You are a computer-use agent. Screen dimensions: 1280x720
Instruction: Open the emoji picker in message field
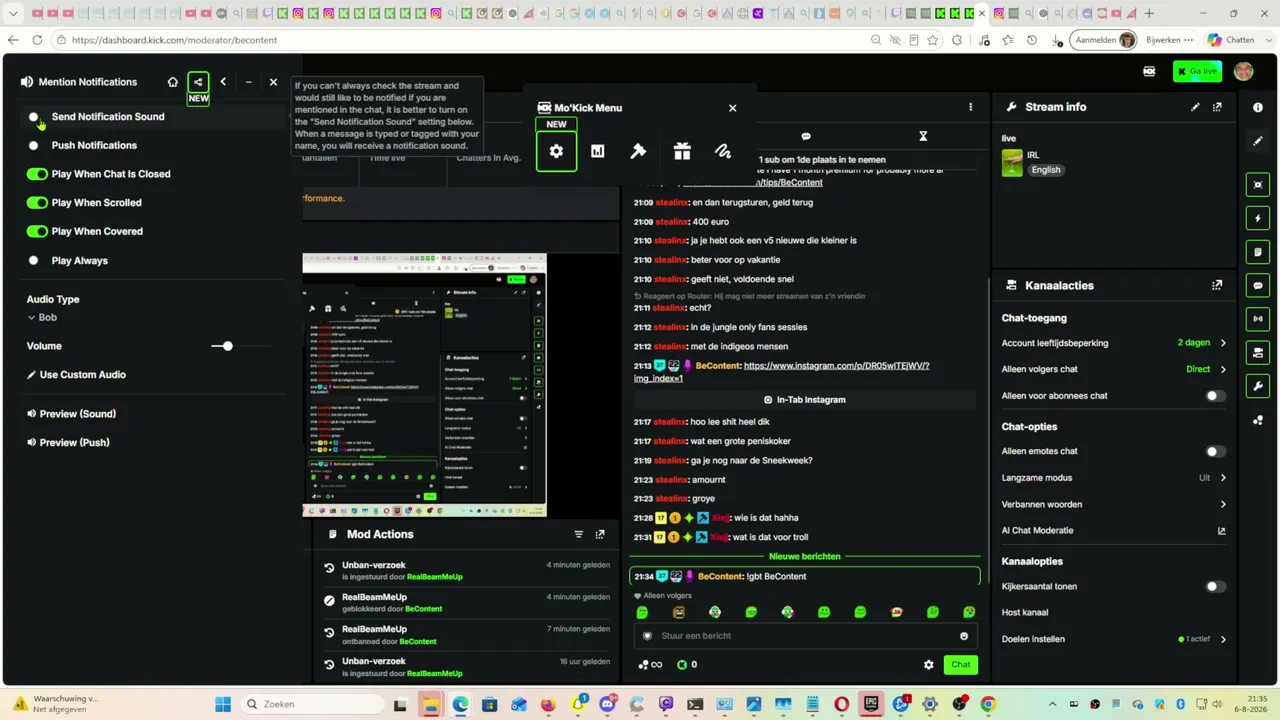pyautogui.click(x=964, y=636)
